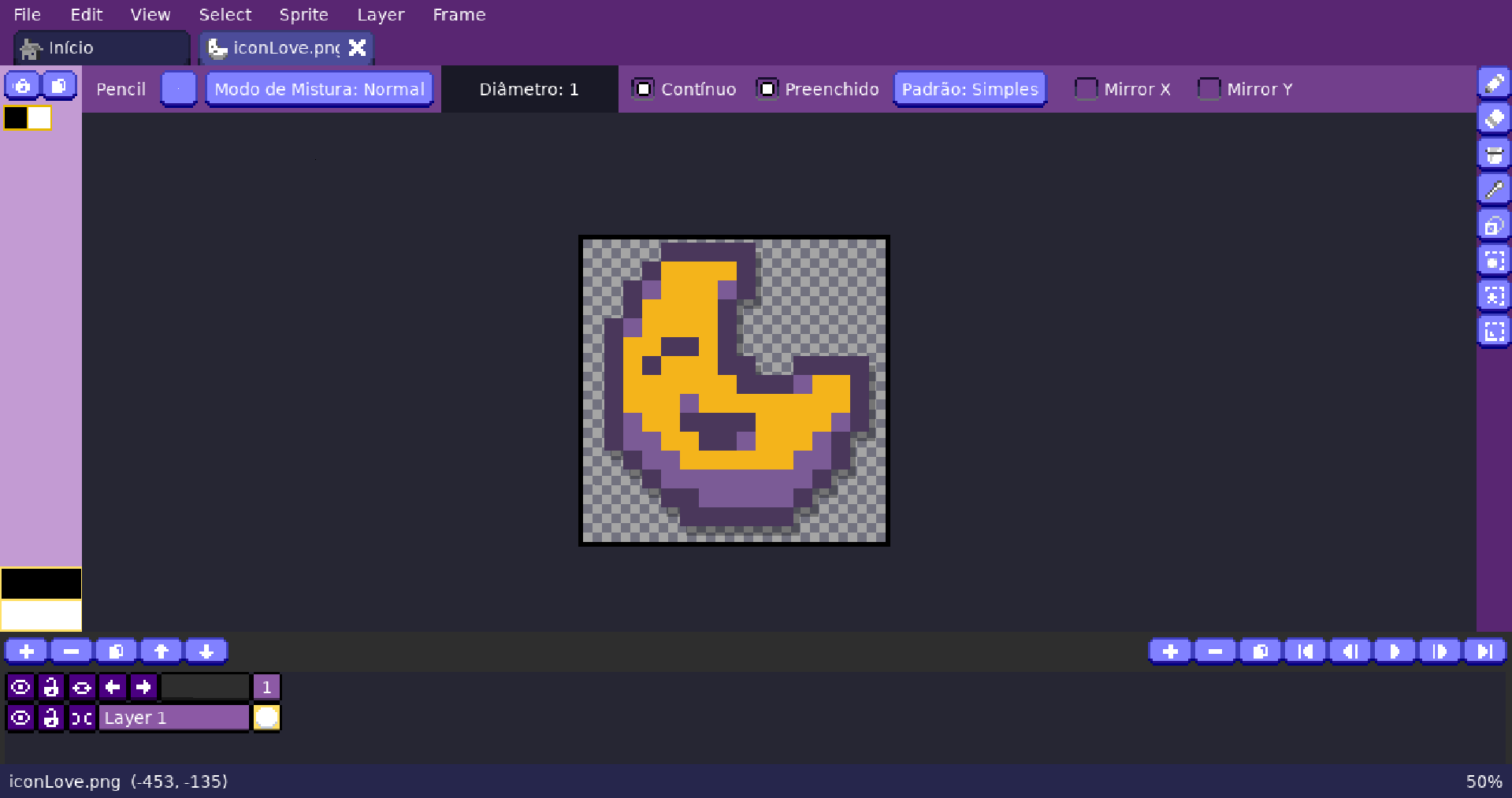Open the Padrão: Simples dropdown
This screenshot has height=798, width=1512.
tap(970, 89)
